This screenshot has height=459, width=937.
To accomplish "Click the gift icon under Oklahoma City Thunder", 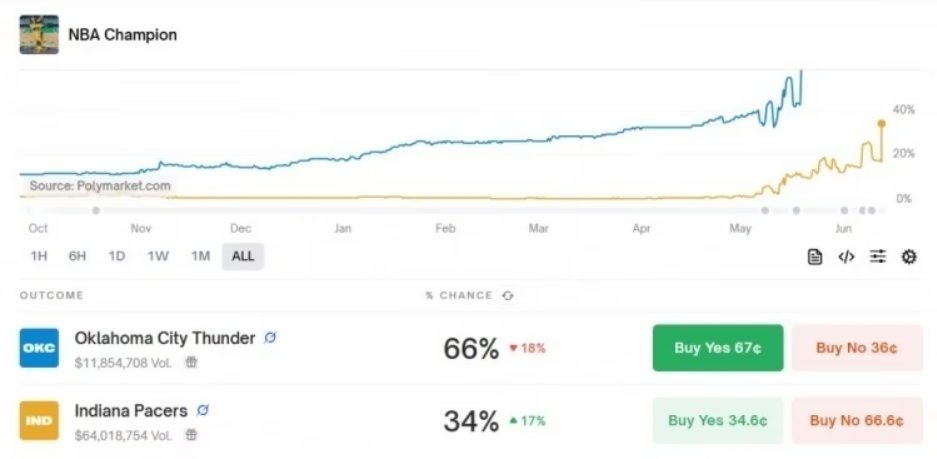I will (x=191, y=362).
